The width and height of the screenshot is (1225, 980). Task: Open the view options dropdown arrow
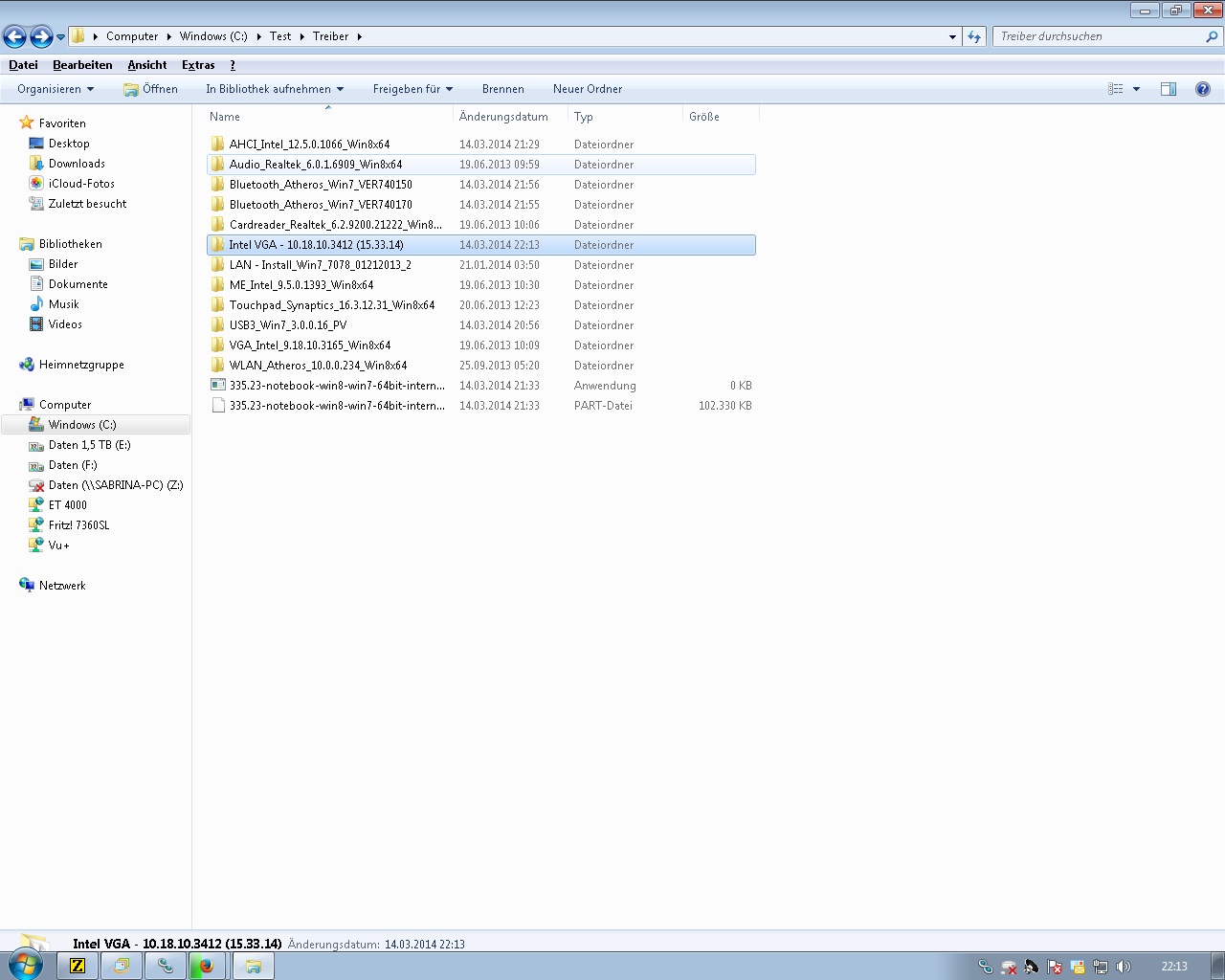click(x=1136, y=89)
